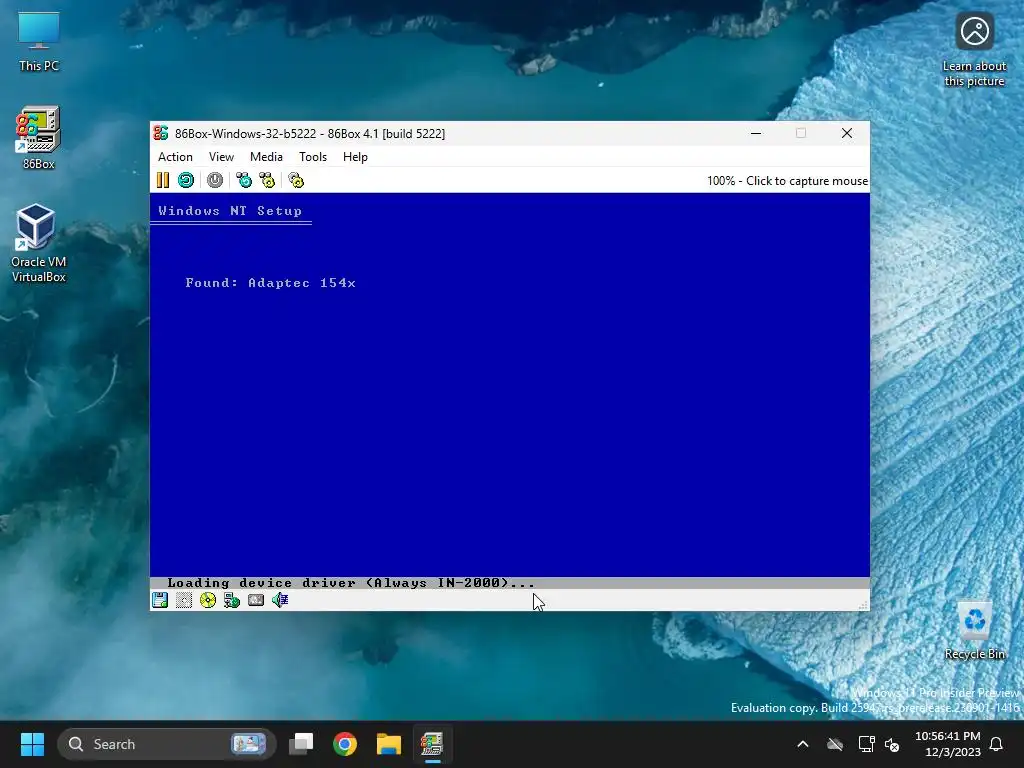1024x768 pixels.
Task: Send Ctrl+Alt+Del with the teal keys icon
Action: (x=244, y=180)
